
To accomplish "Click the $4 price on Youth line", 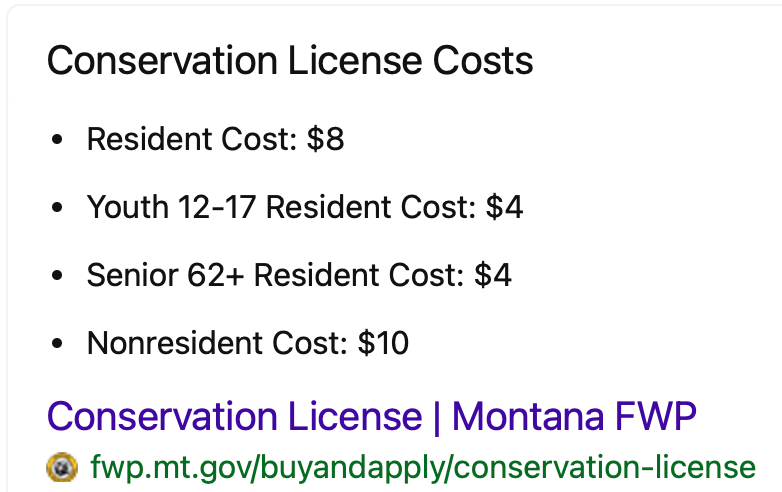I will [x=505, y=207].
